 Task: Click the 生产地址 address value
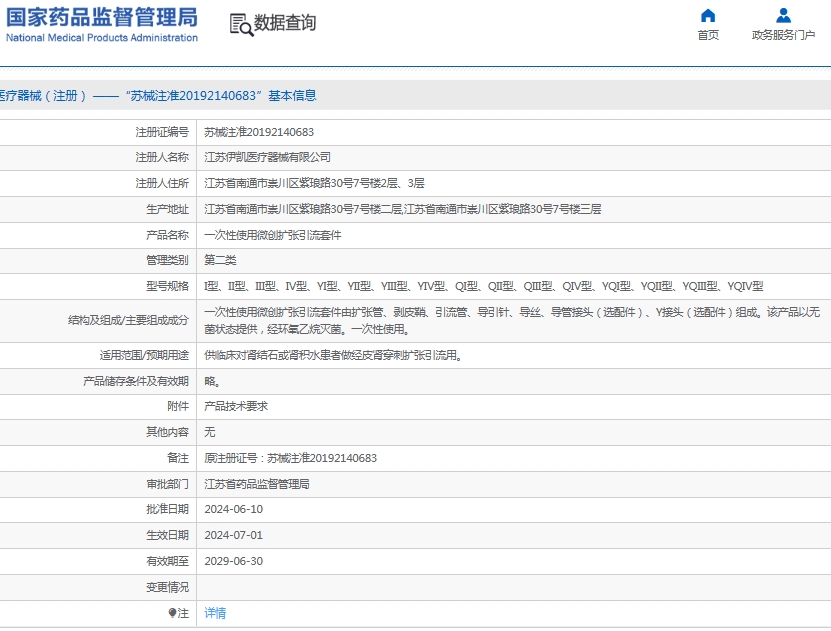(403, 209)
